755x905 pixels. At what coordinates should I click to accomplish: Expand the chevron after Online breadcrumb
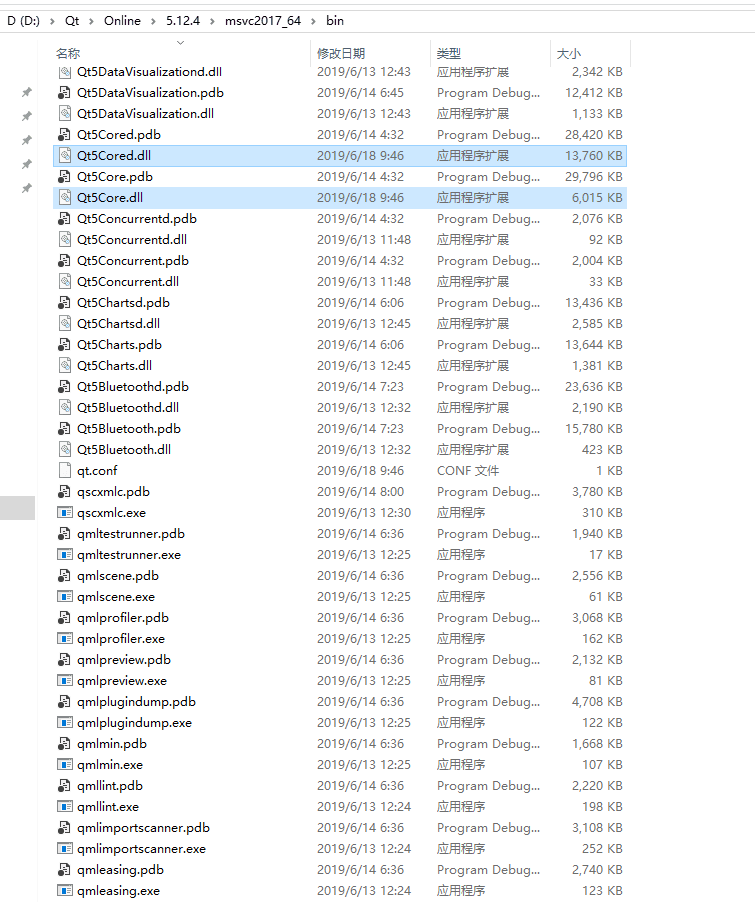tap(153, 21)
